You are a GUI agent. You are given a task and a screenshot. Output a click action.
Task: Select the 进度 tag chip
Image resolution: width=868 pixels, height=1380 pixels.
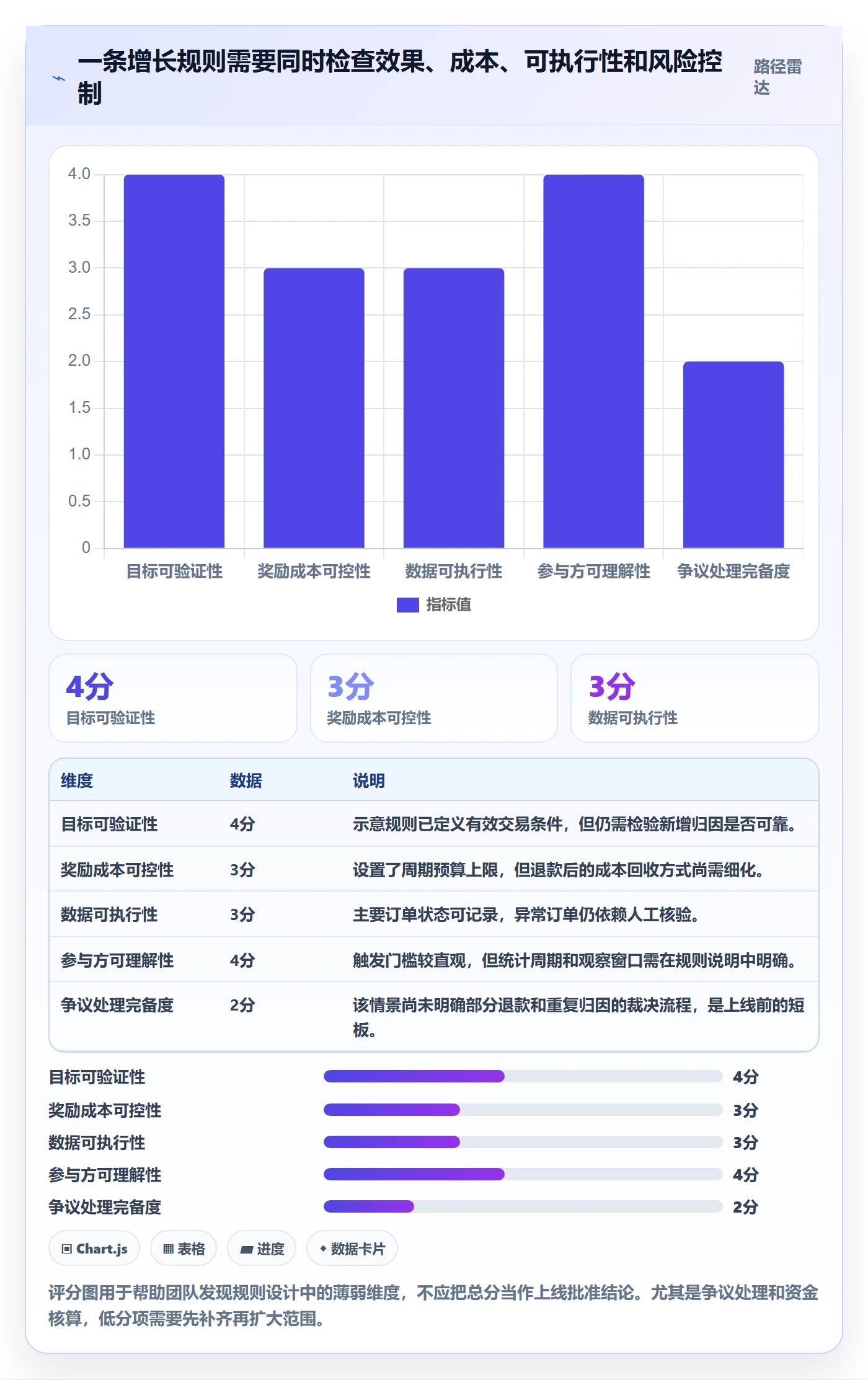(262, 1249)
